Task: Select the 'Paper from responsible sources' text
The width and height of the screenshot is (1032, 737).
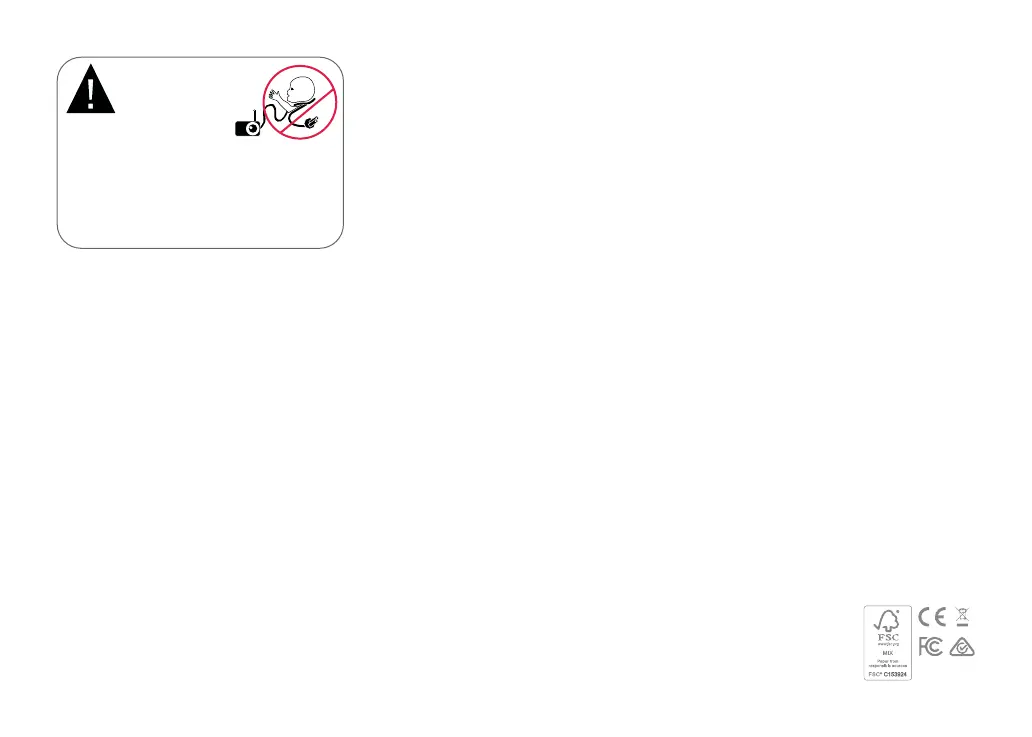Action: click(x=888, y=663)
